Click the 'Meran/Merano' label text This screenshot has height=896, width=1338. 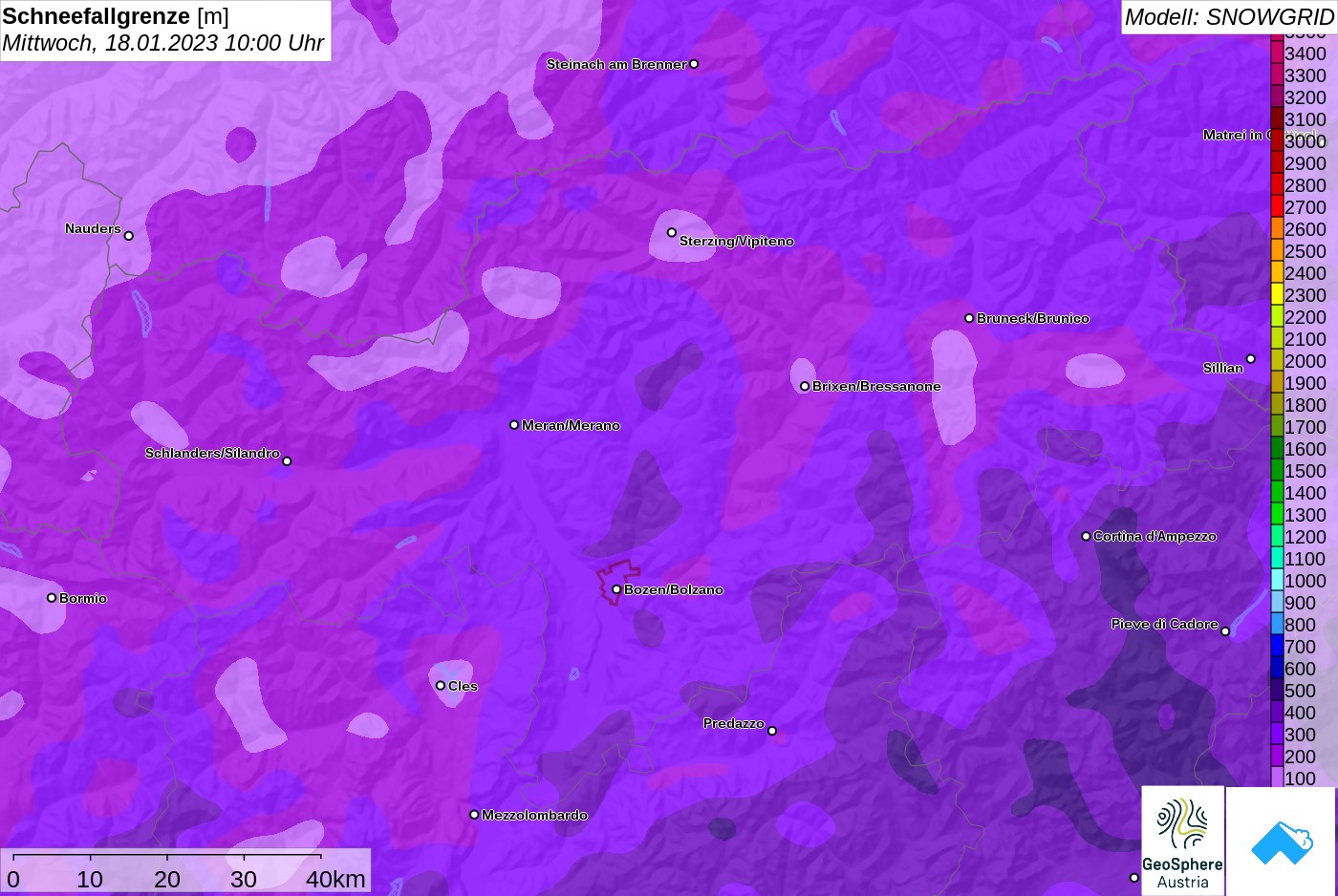click(571, 425)
